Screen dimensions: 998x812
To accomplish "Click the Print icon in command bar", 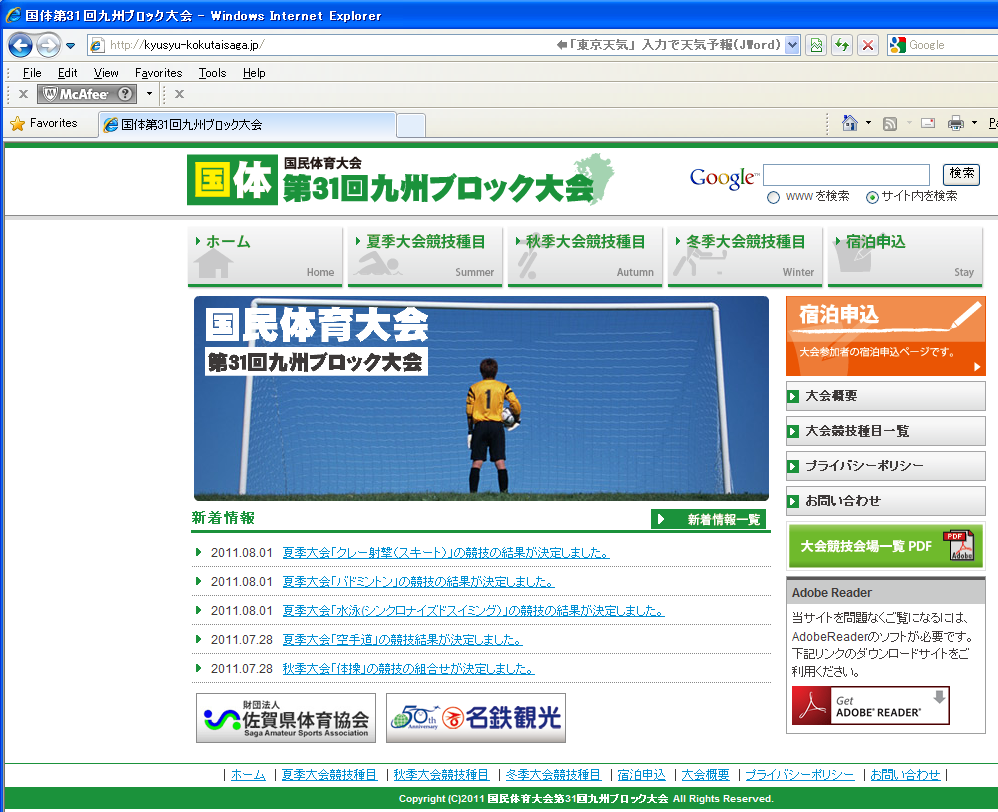I will [x=955, y=123].
